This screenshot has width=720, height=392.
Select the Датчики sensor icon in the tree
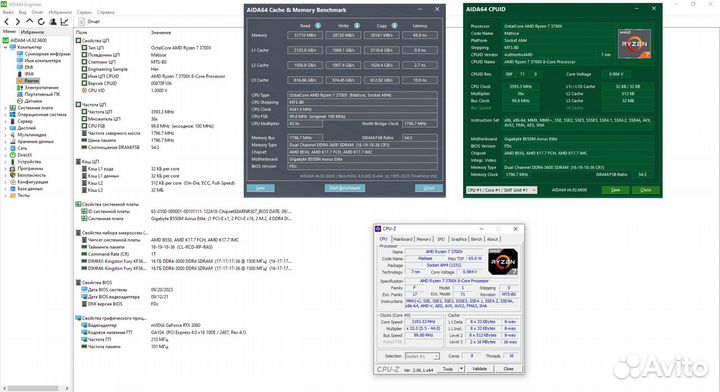coord(20,101)
